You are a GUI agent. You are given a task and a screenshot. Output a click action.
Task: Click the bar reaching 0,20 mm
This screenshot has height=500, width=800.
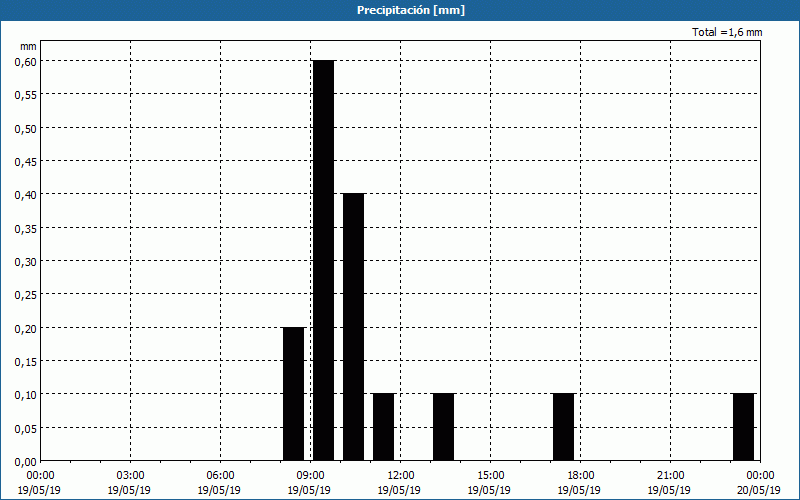[293, 394]
